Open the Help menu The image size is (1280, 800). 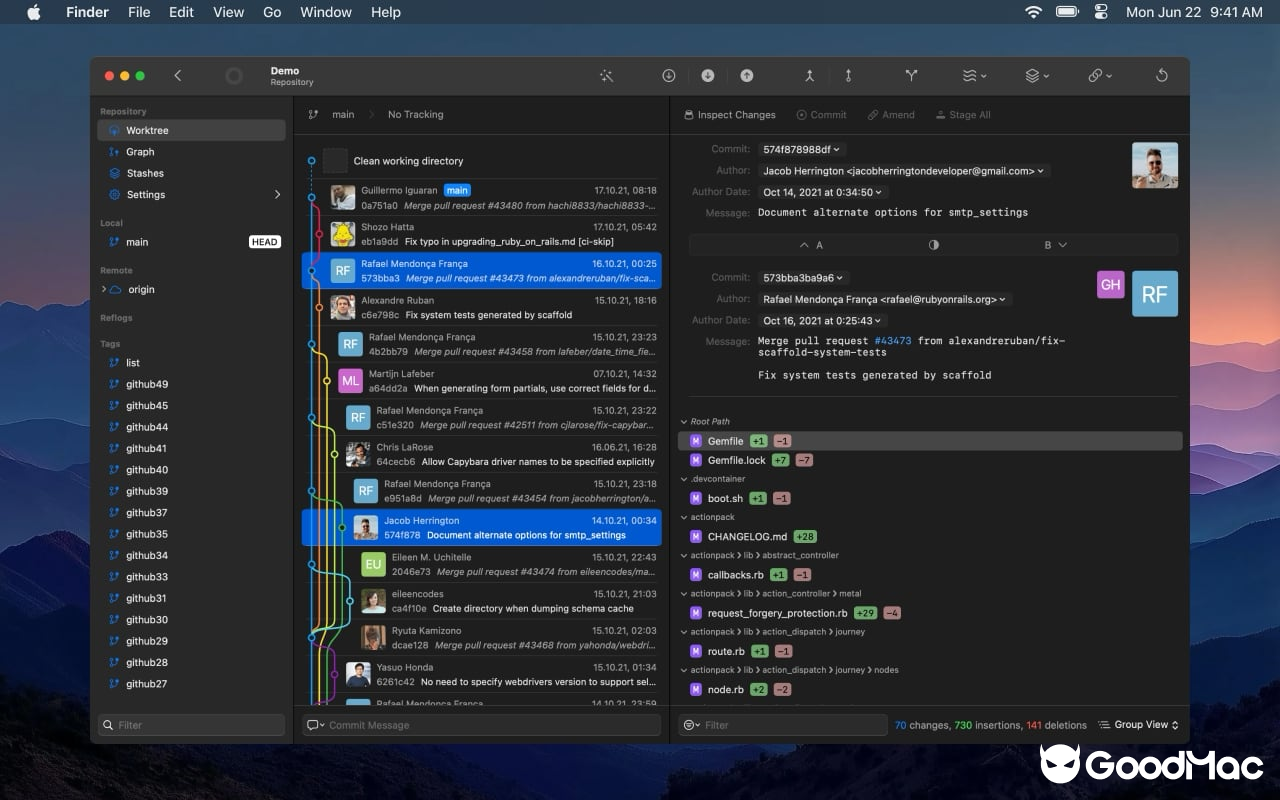386,12
